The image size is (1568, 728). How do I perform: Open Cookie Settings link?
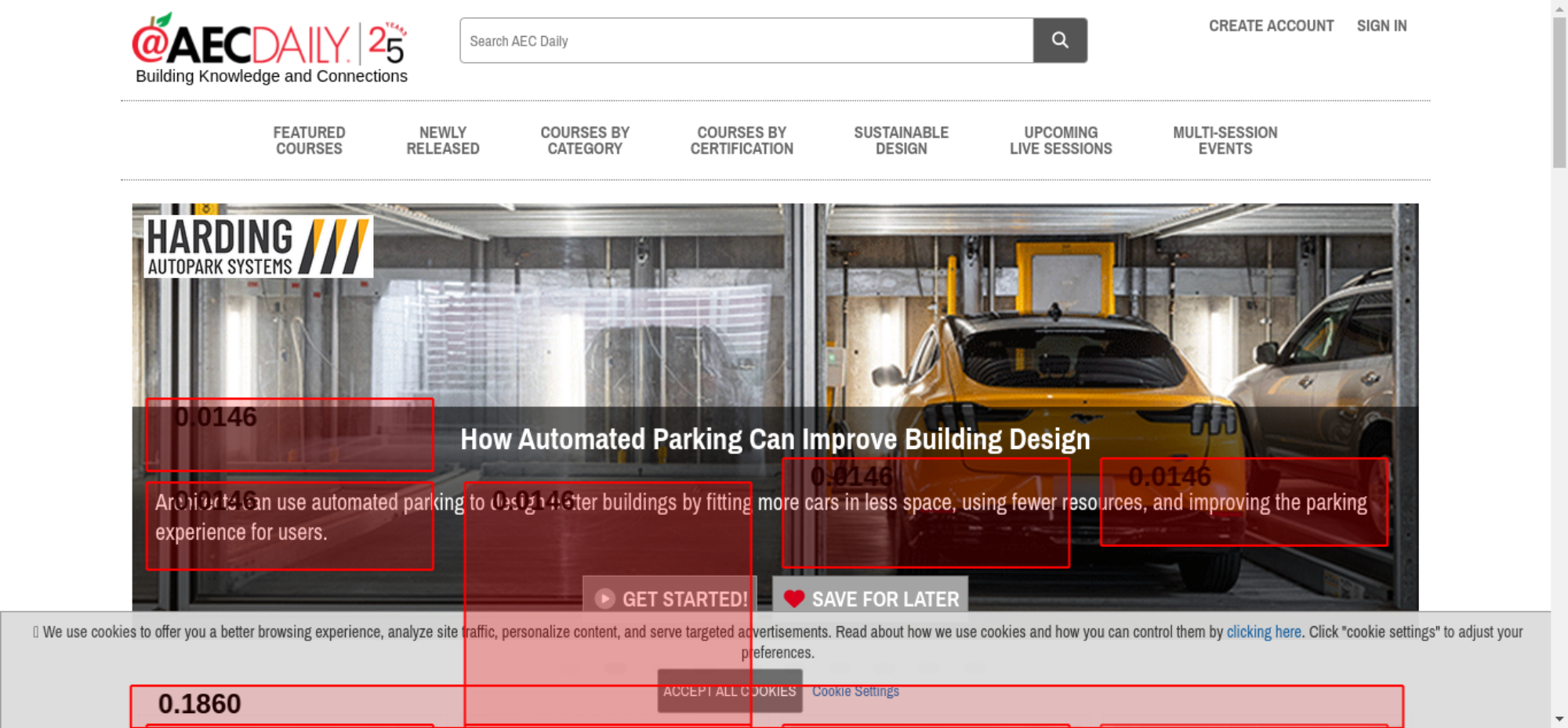click(855, 691)
